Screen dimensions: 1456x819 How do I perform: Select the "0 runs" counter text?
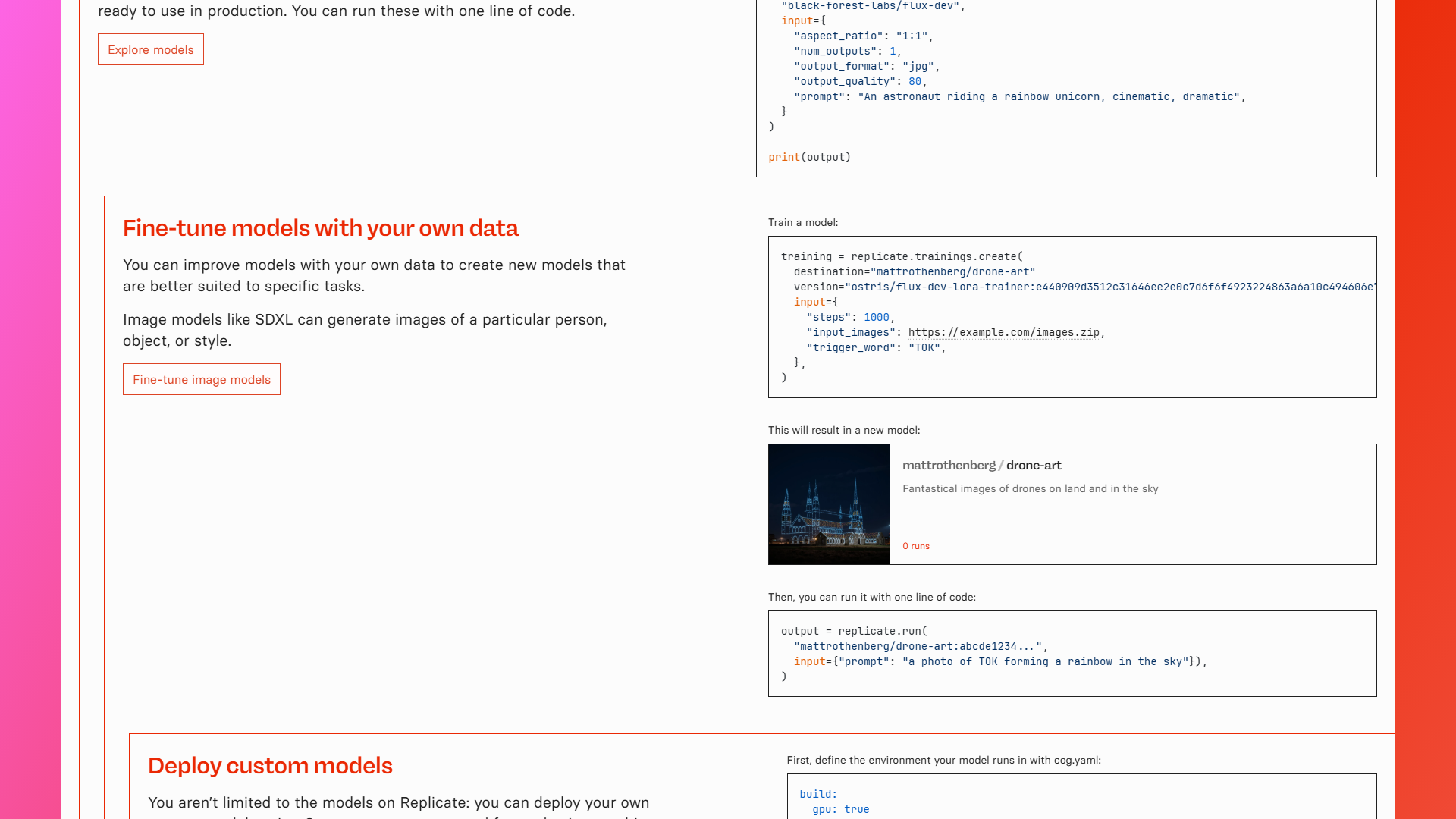(x=916, y=546)
